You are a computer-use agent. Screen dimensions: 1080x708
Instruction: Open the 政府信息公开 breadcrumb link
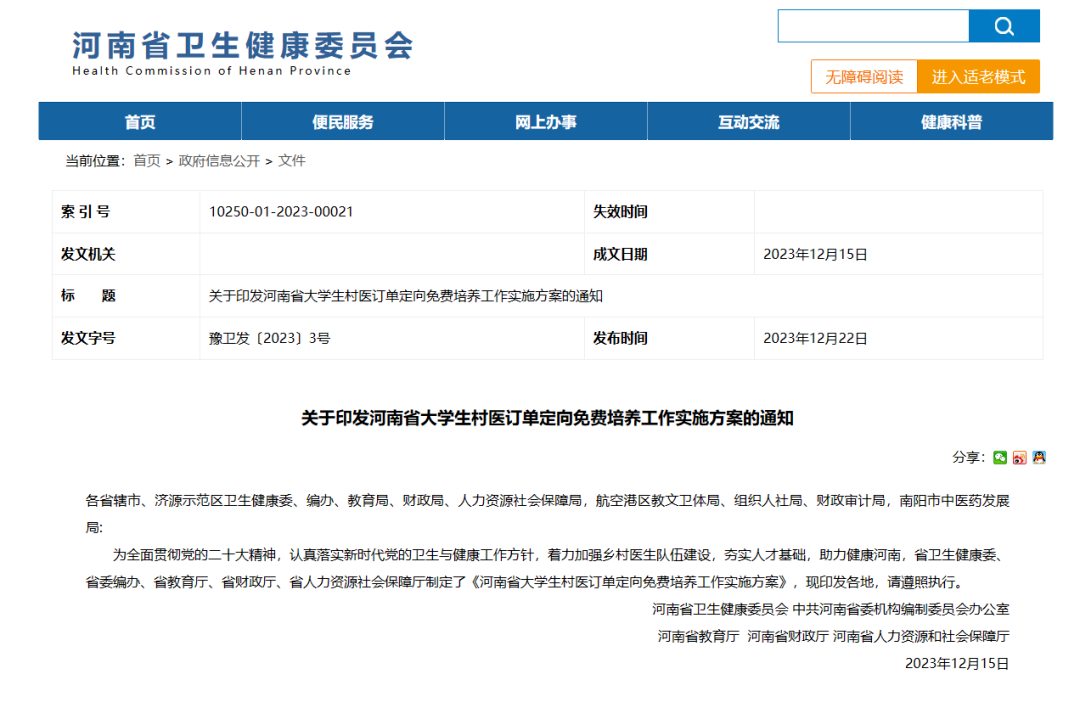(x=222, y=159)
